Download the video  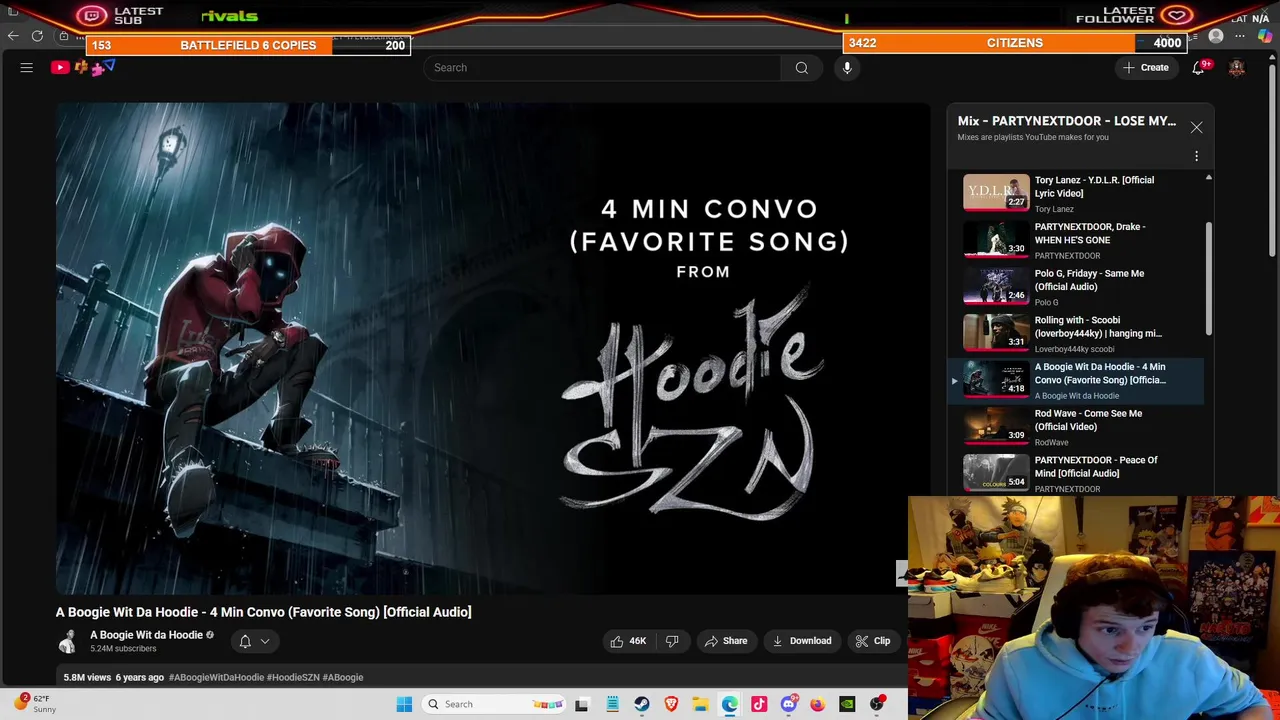[x=802, y=641]
